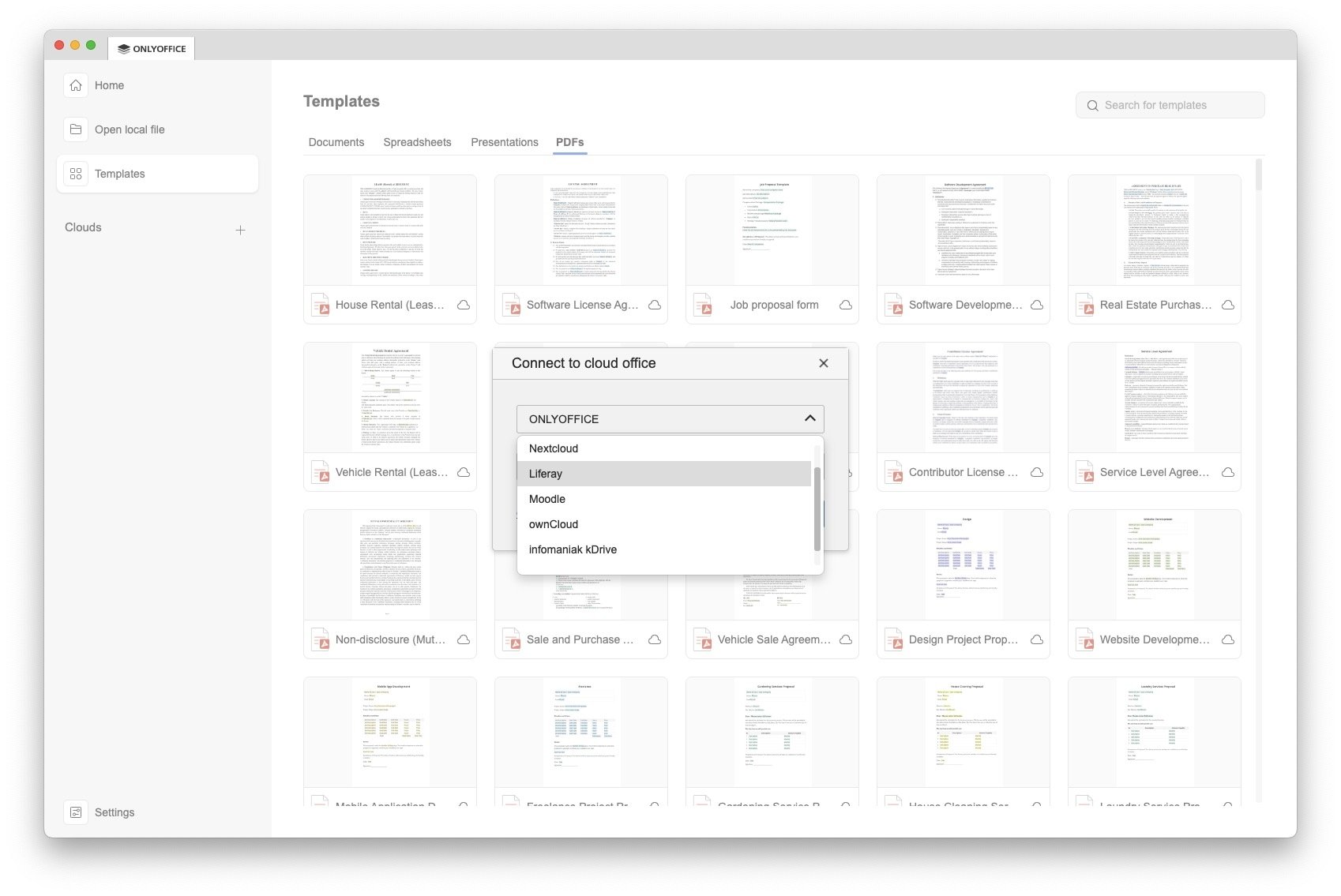Switch to the Spreadsheets tab
Image resolution: width=1341 pixels, height=896 pixels.
pos(417,142)
